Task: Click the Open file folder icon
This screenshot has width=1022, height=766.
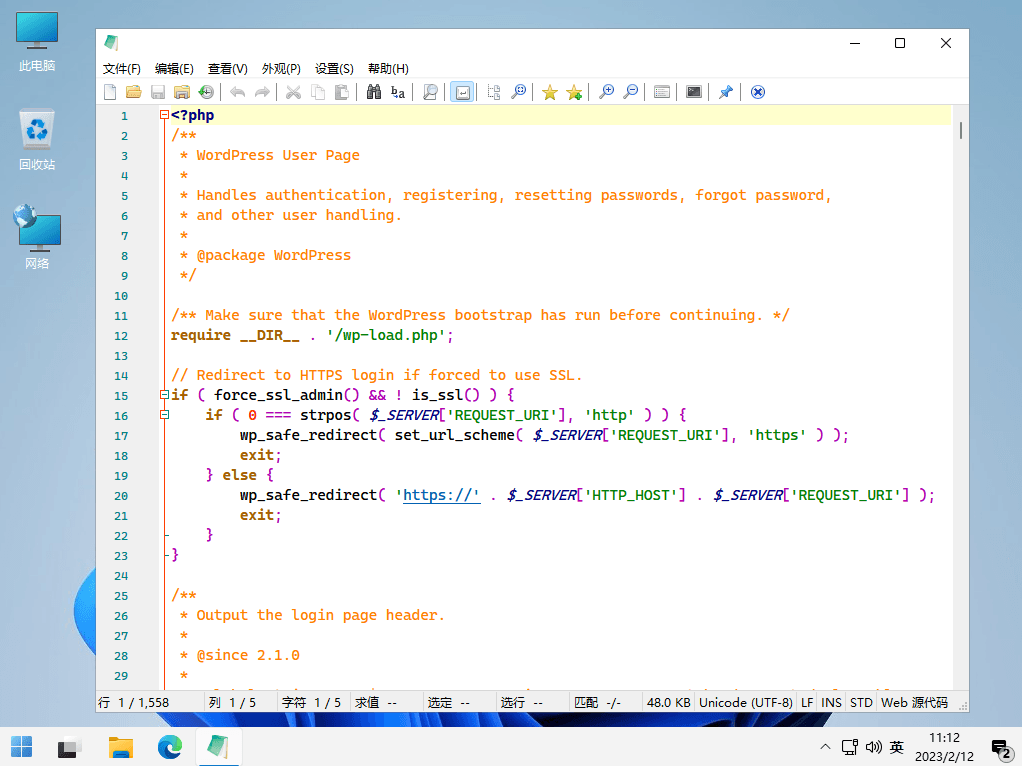Action: click(x=134, y=92)
